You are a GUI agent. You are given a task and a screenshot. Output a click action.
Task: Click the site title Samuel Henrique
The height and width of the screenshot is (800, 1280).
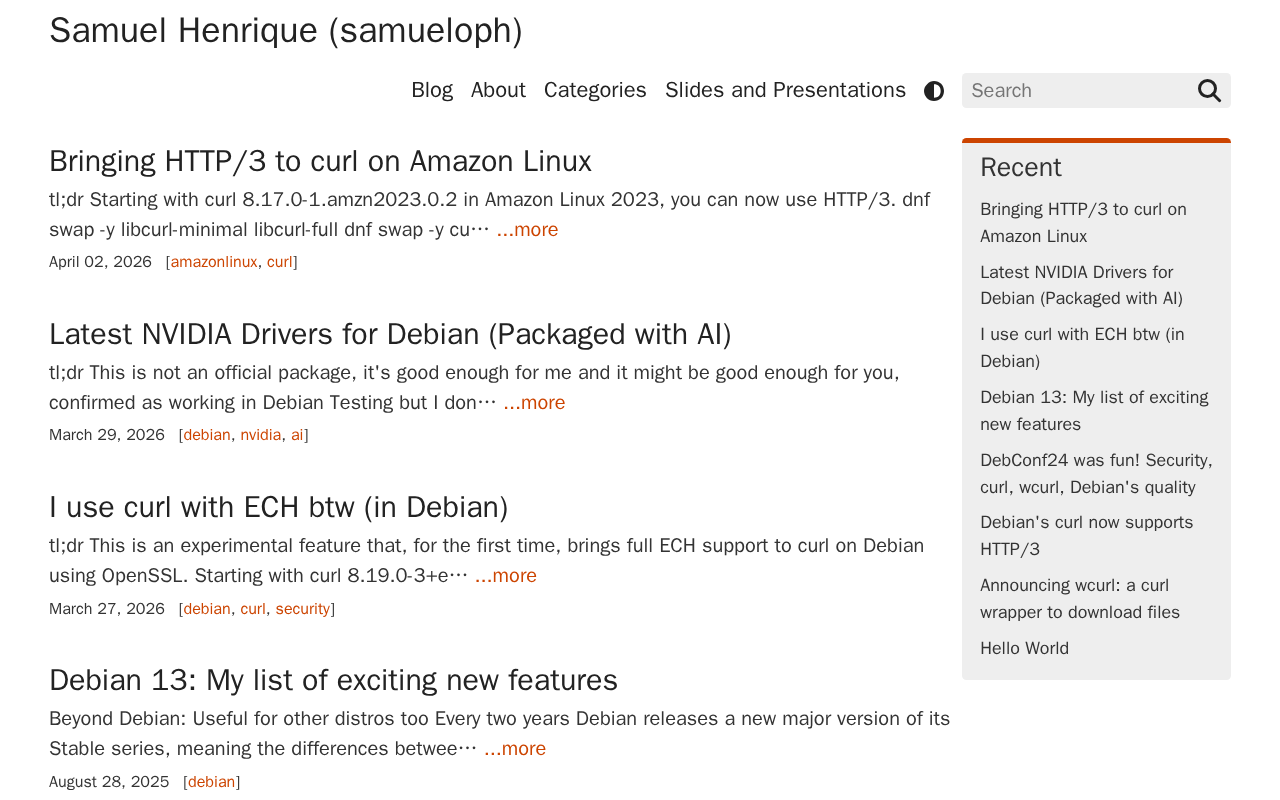[x=286, y=31]
